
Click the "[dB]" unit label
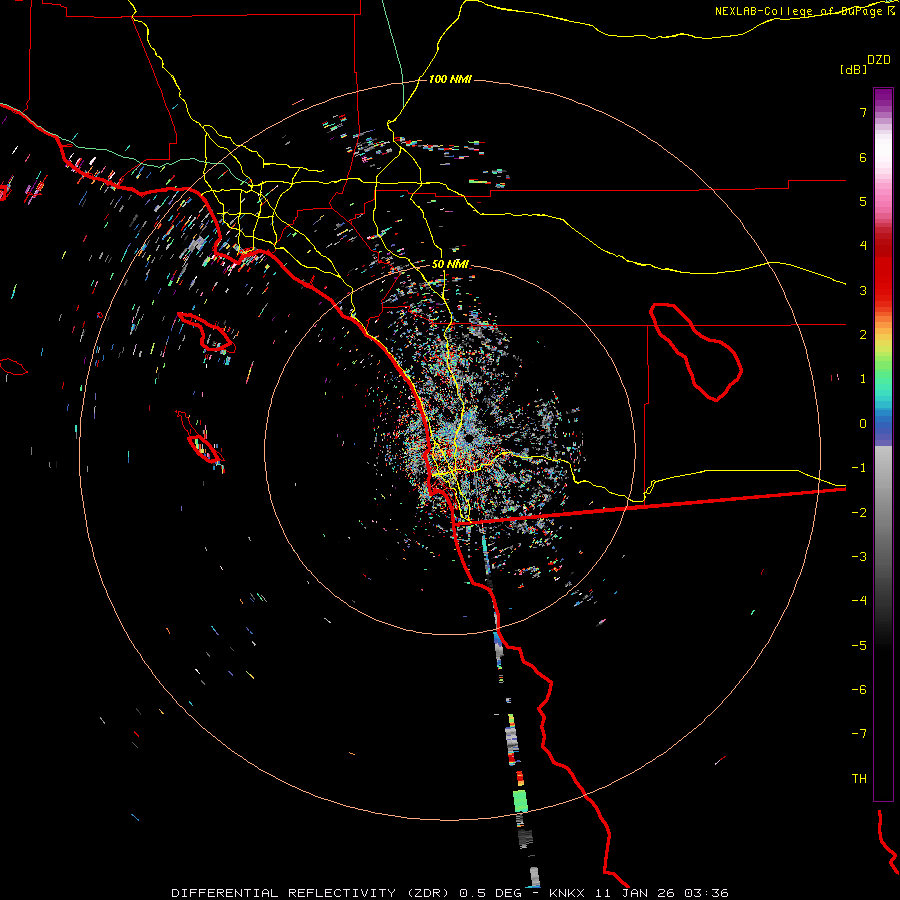pyautogui.click(x=853, y=69)
